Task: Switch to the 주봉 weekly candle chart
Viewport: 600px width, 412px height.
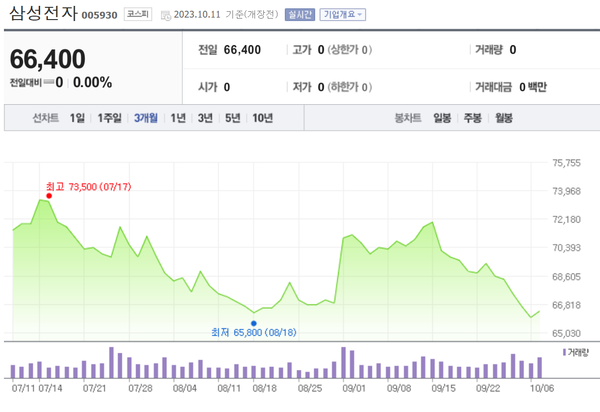Action: click(472, 118)
